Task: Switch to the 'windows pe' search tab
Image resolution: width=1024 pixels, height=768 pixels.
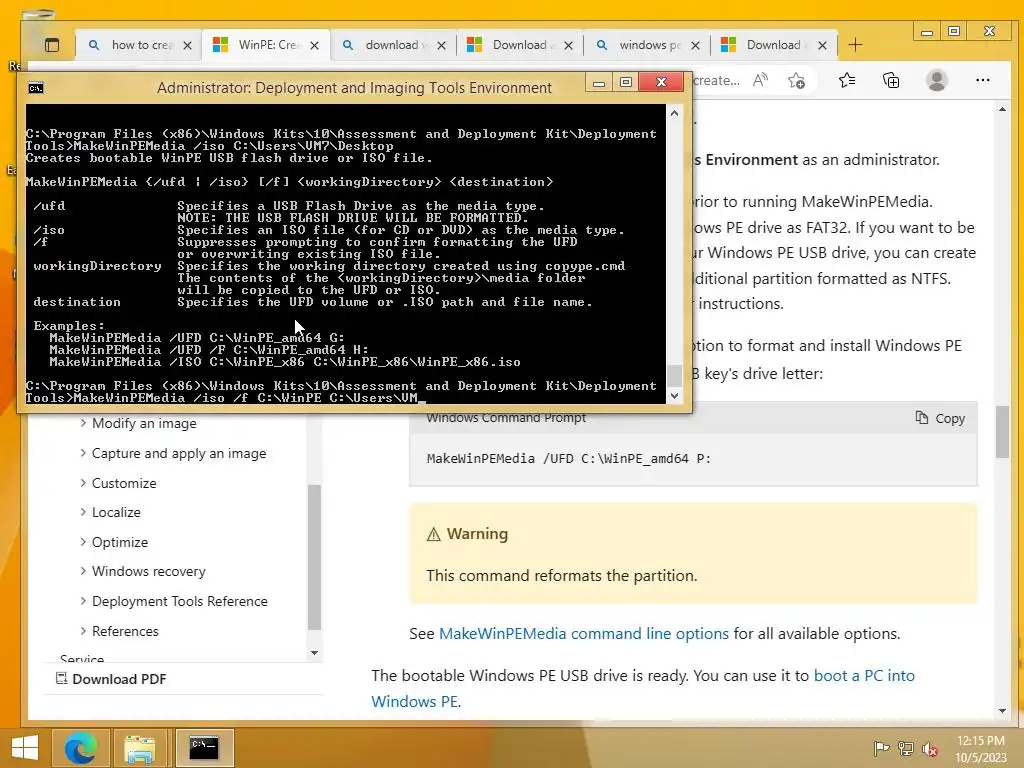Action: 647,45
